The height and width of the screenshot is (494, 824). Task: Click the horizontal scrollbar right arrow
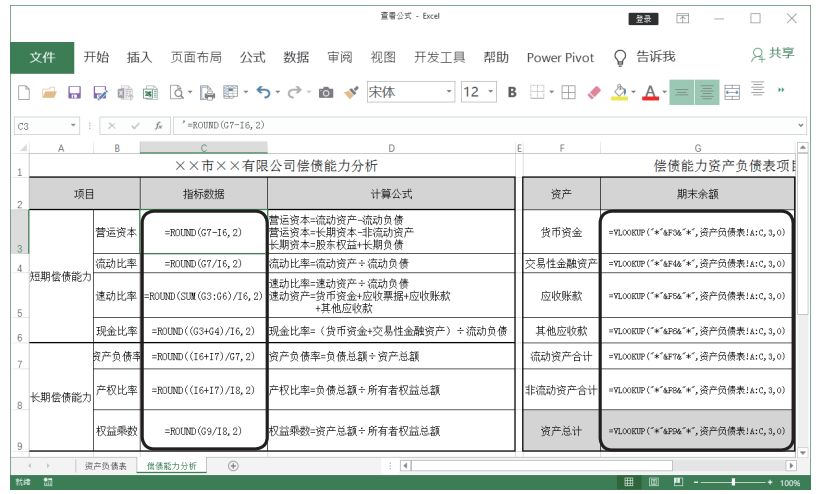click(x=790, y=466)
